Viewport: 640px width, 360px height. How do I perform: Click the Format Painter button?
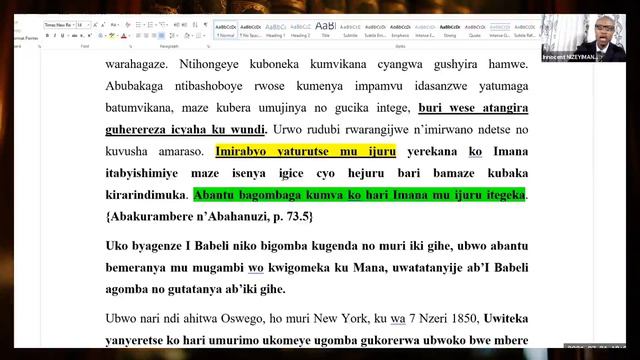[x=26, y=38]
